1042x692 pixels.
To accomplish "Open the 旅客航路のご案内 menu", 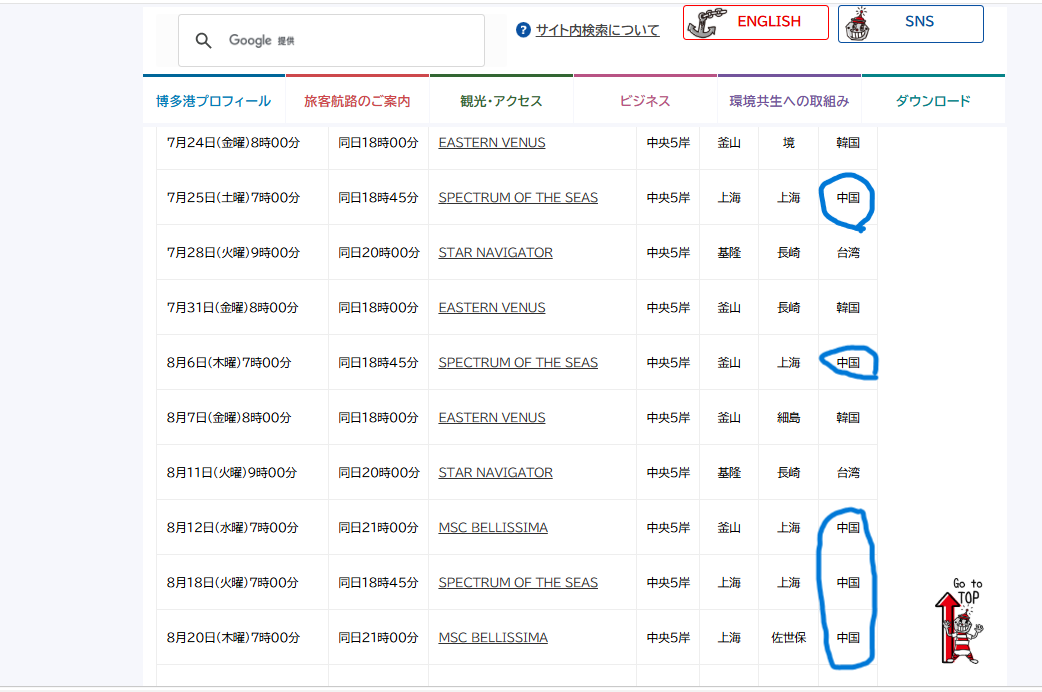I will tap(358, 100).
